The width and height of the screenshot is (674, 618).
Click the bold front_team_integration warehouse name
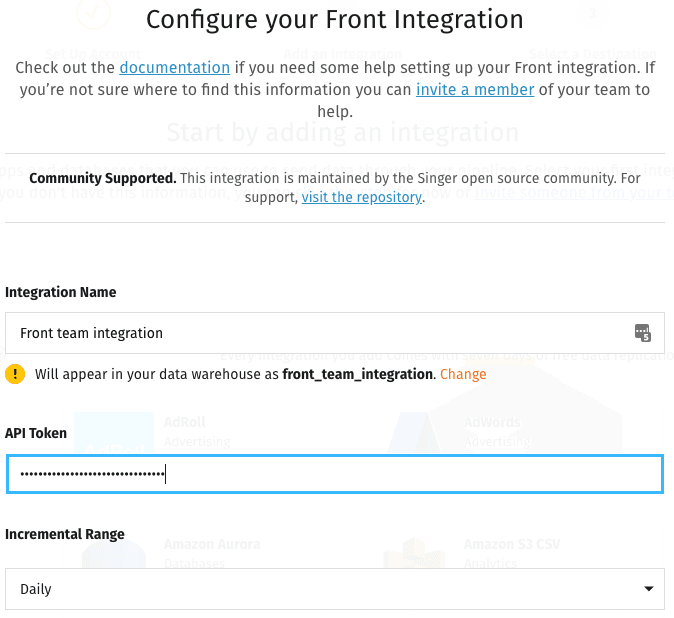[x=357, y=374]
